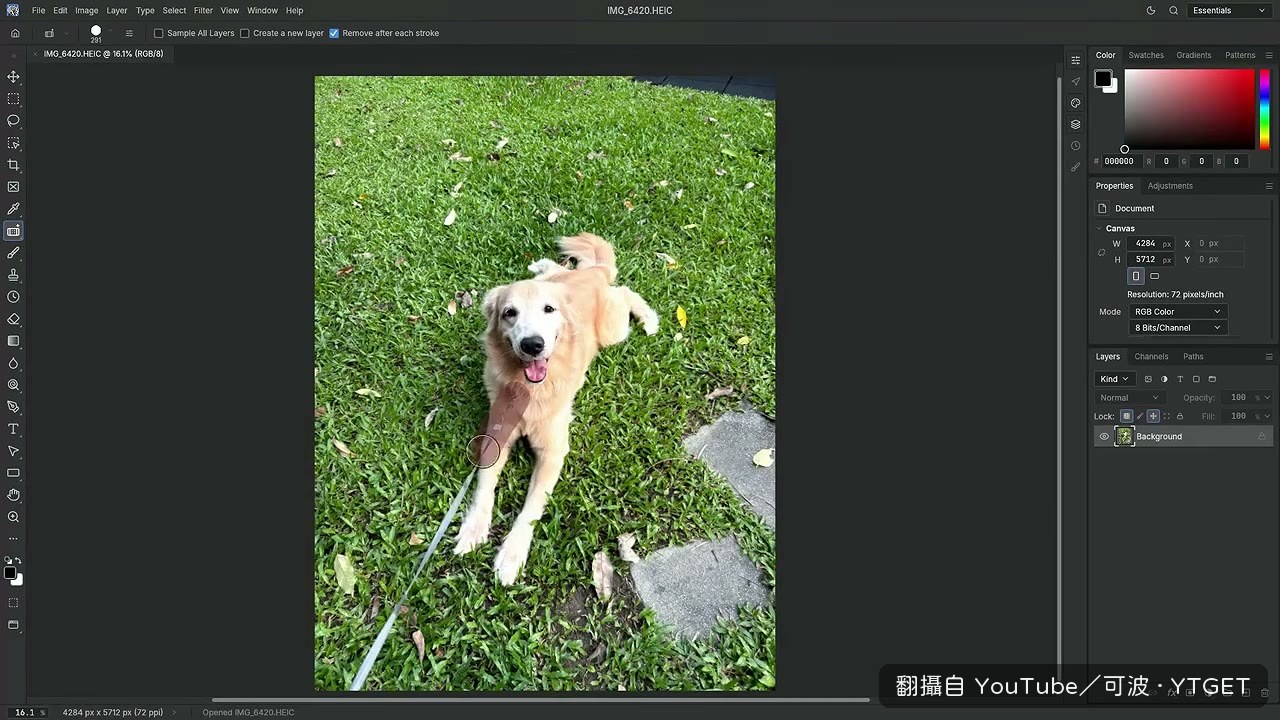The height and width of the screenshot is (720, 1280).
Task: Select the Rectangular Marquee tool
Action: point(13,99)
